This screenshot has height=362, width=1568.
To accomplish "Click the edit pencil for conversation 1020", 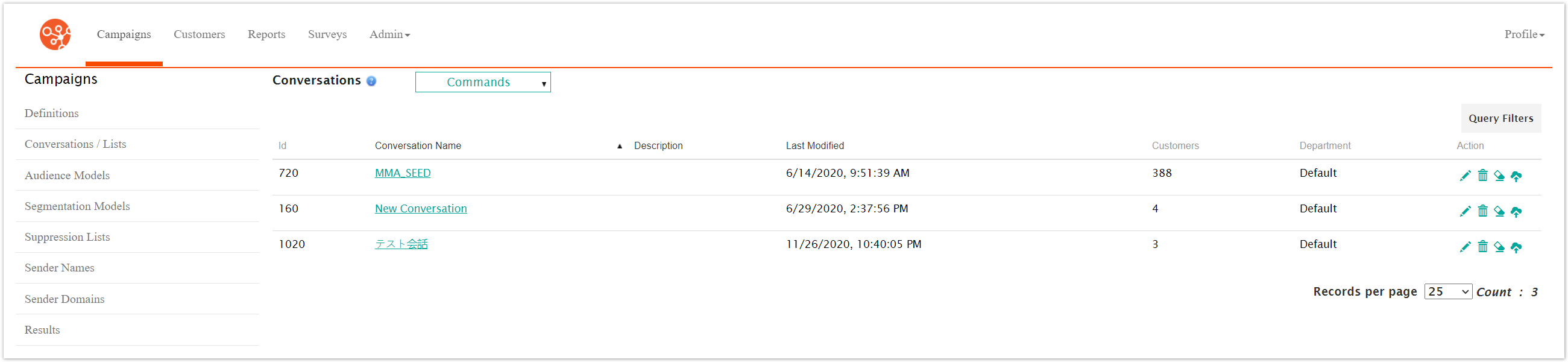I will 1464,247.
